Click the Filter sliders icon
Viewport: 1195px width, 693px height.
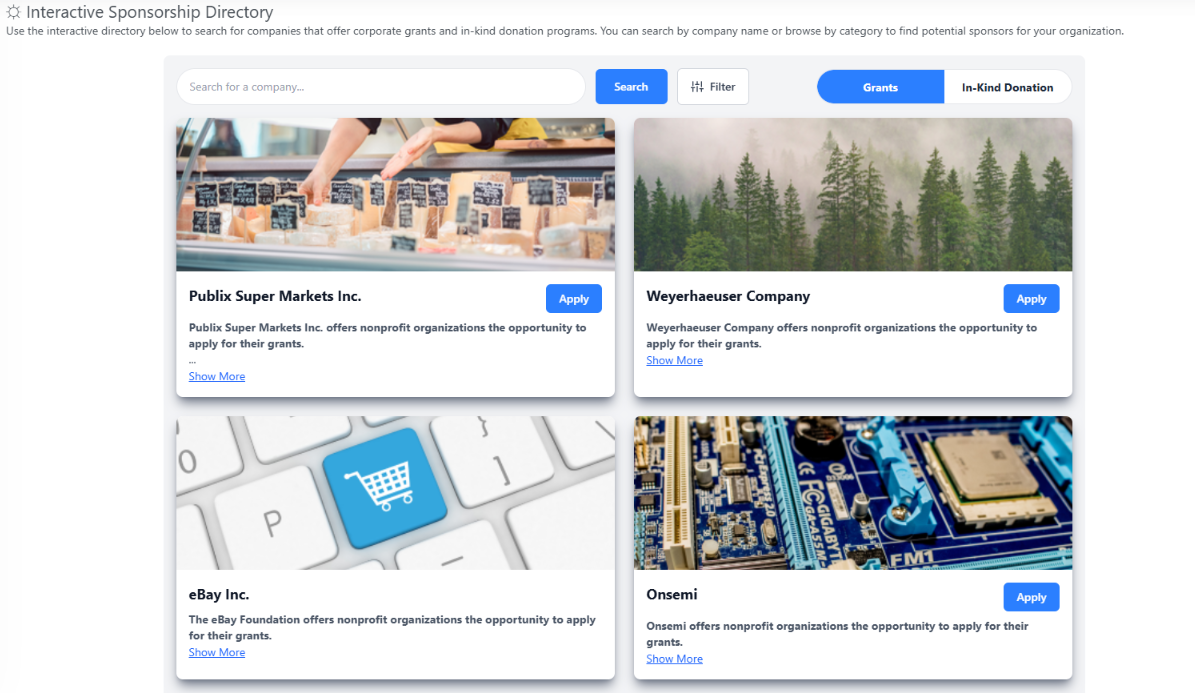coord(697,87)
